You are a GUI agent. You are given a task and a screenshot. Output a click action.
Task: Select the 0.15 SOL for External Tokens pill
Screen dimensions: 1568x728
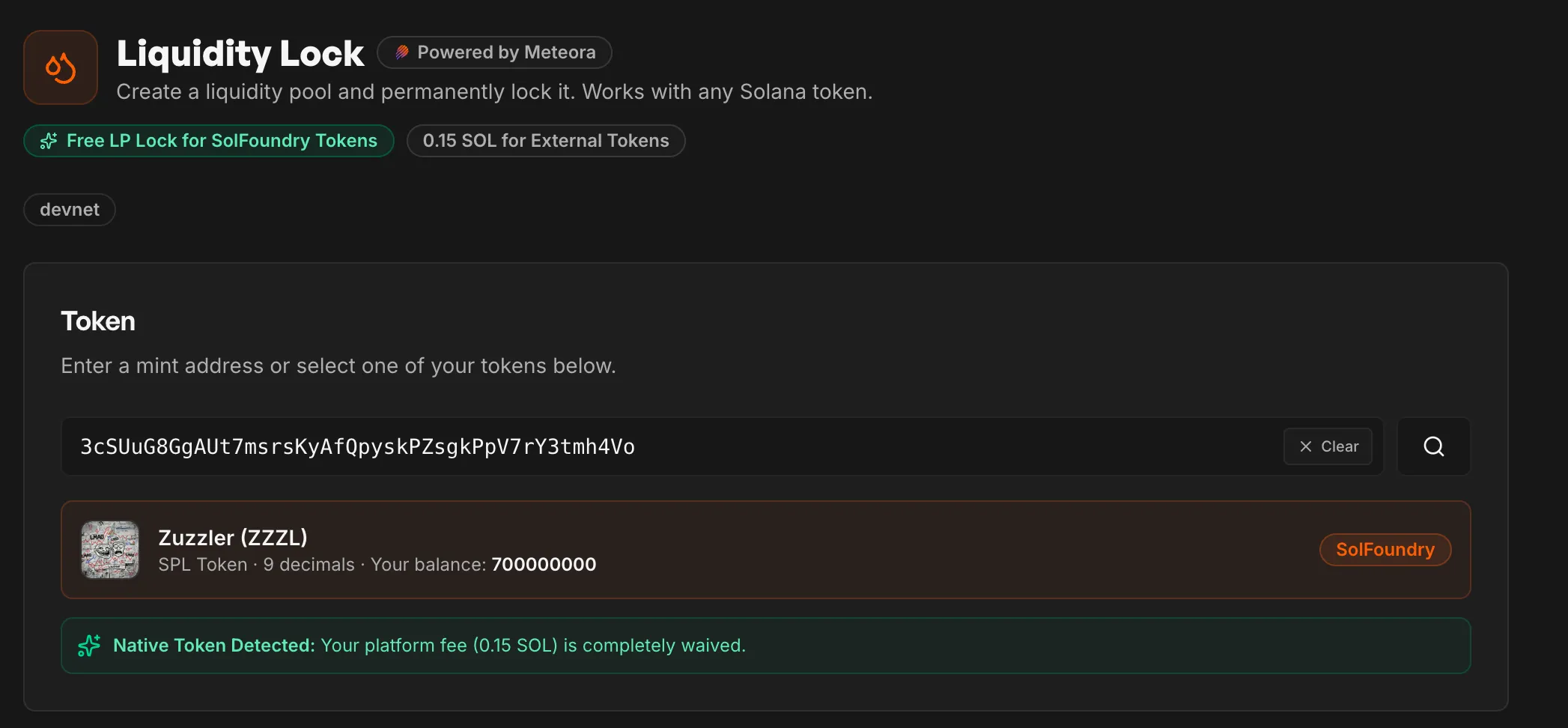[x=545, y=141]
